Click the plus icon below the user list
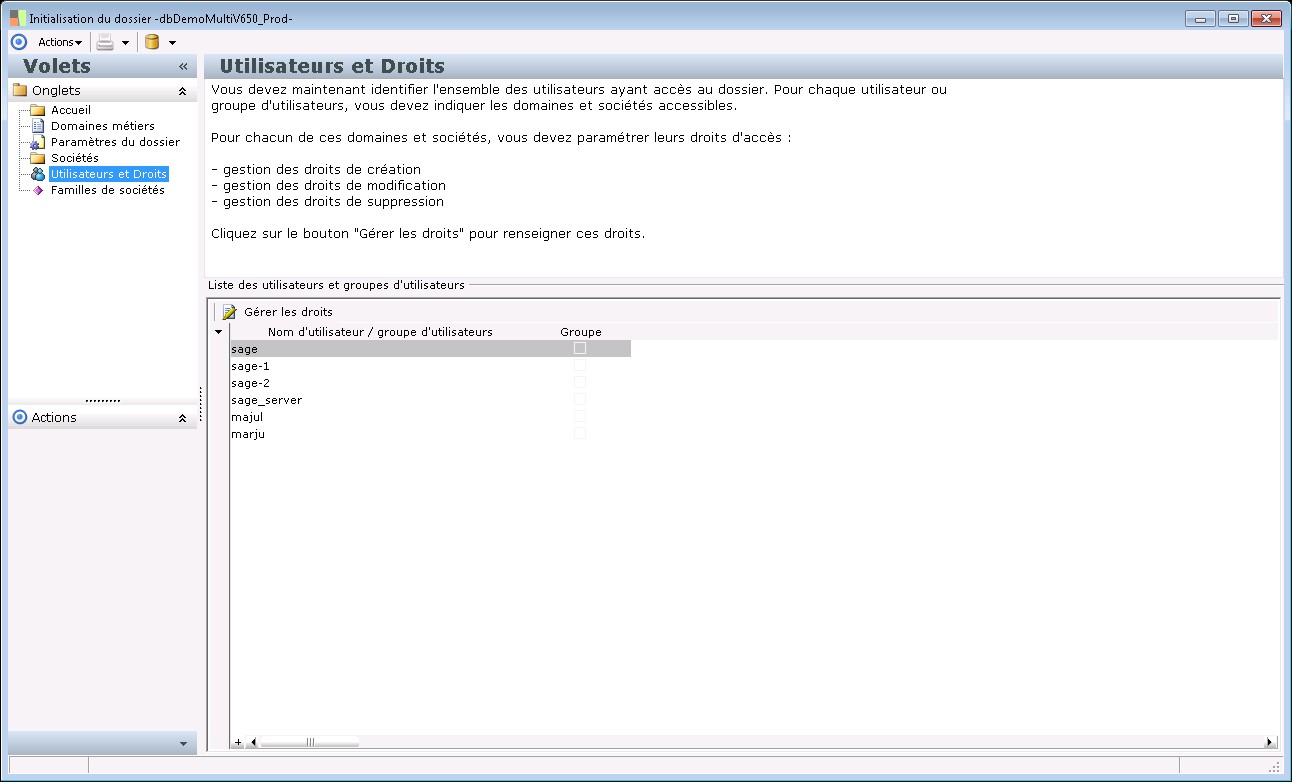 pyautogui.click(x=238, y=742)
